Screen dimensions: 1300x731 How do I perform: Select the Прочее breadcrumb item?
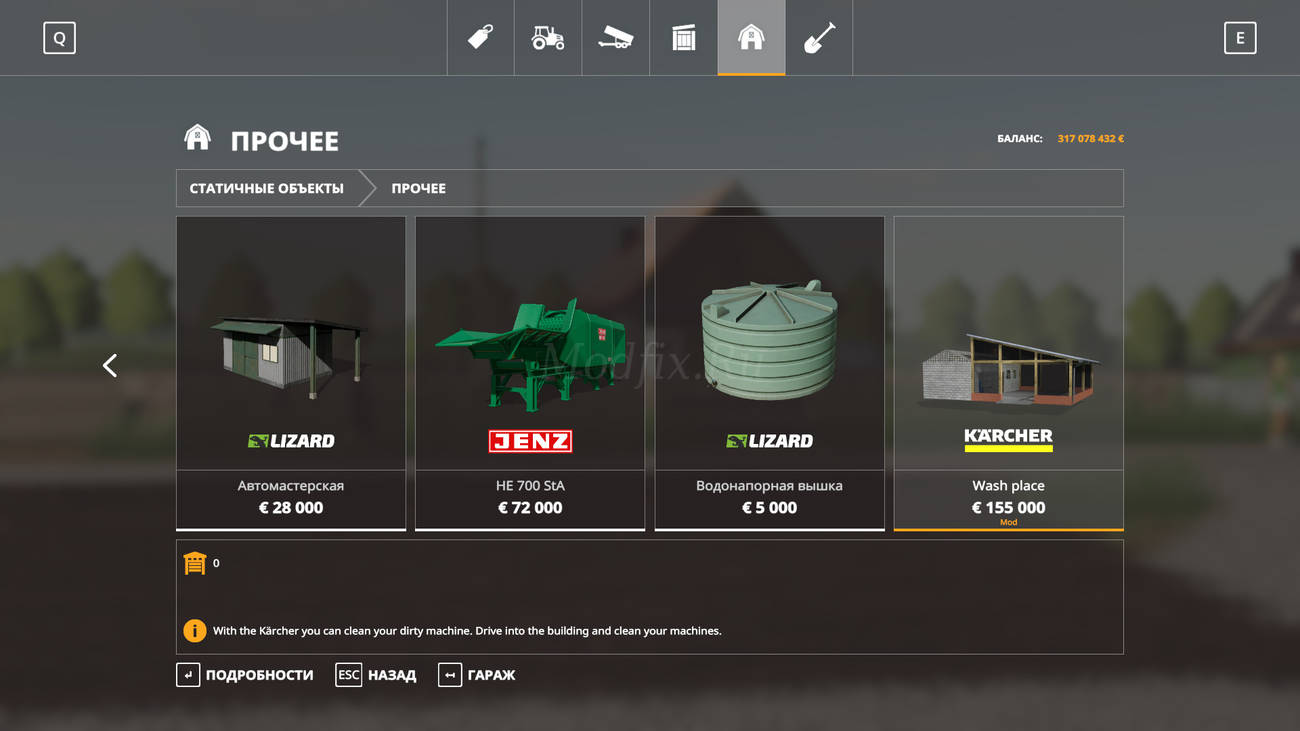pos(418,188)
